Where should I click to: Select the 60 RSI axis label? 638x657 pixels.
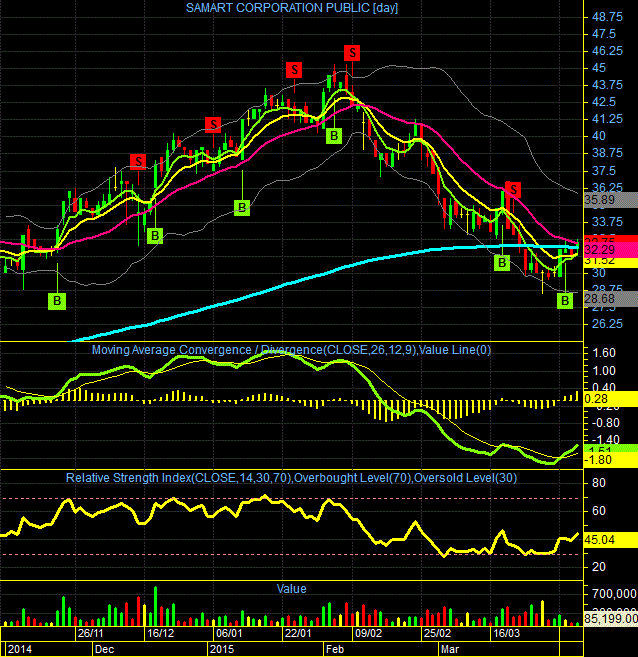coord(599,511)
